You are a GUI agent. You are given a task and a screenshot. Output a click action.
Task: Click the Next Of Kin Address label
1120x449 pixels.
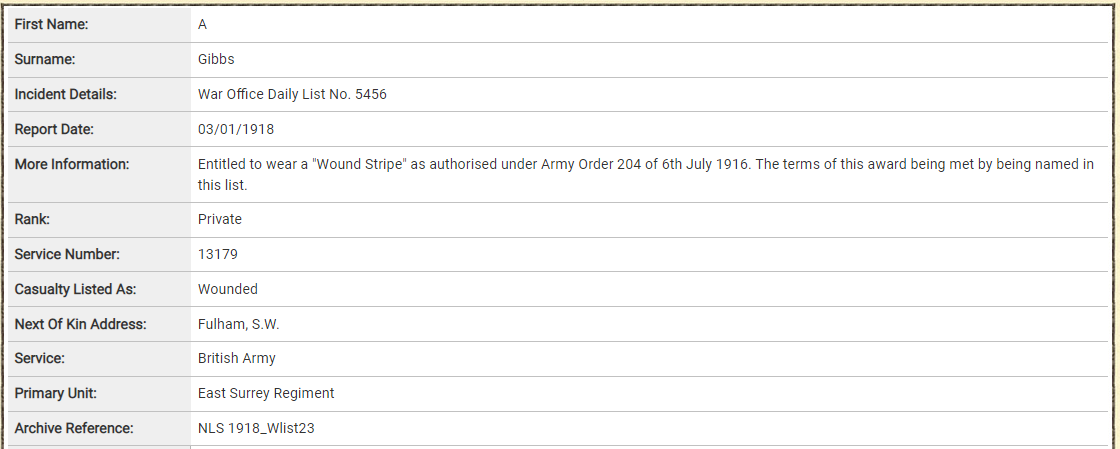(80, 324)
